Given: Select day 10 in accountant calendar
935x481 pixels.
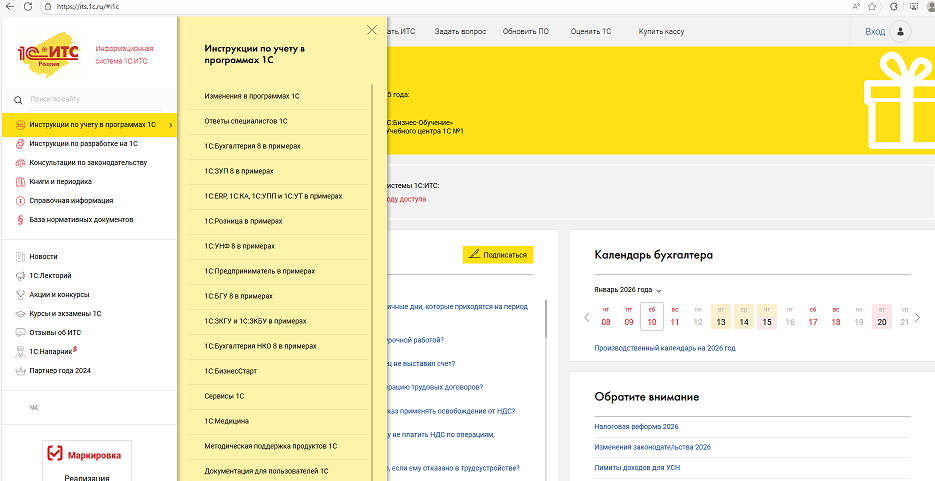Looking at the screenshot, I should pyautogui.click(x=652, y=317).
